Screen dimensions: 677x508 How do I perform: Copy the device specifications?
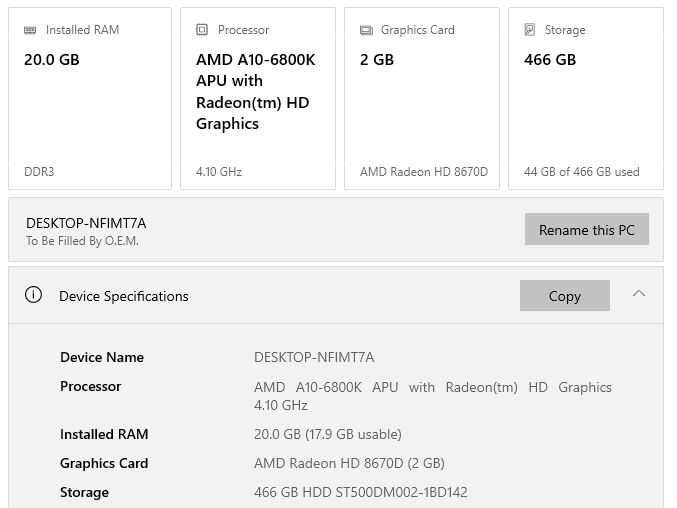(x=564, y=296)
